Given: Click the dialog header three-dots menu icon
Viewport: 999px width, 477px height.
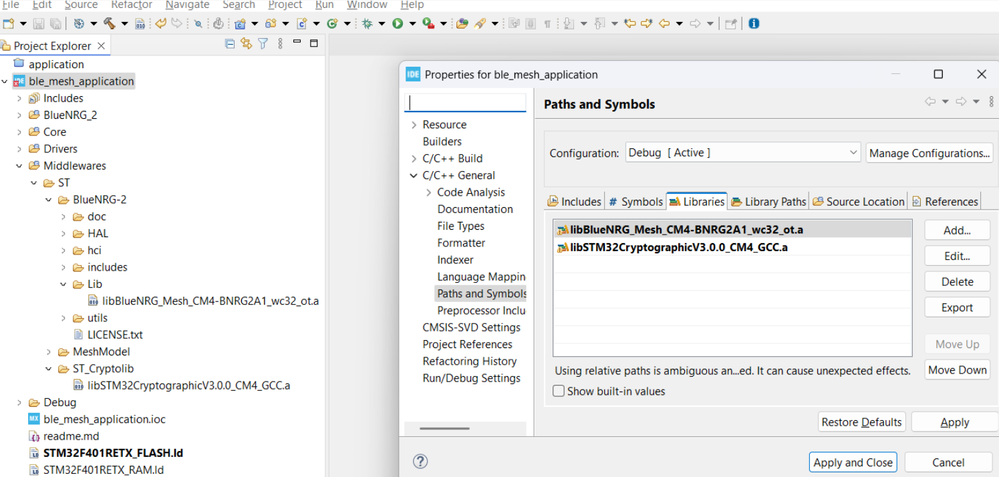Looking at the screenshot, I should (x=991, y=102).
